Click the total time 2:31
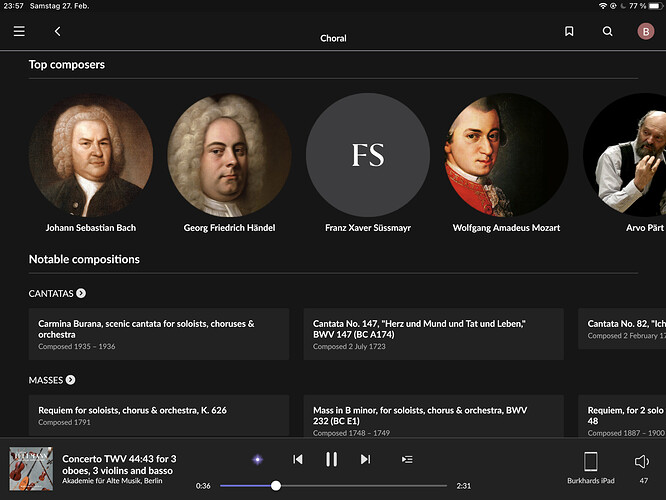Viewport: 666px width, 500px height. (463, 486)
